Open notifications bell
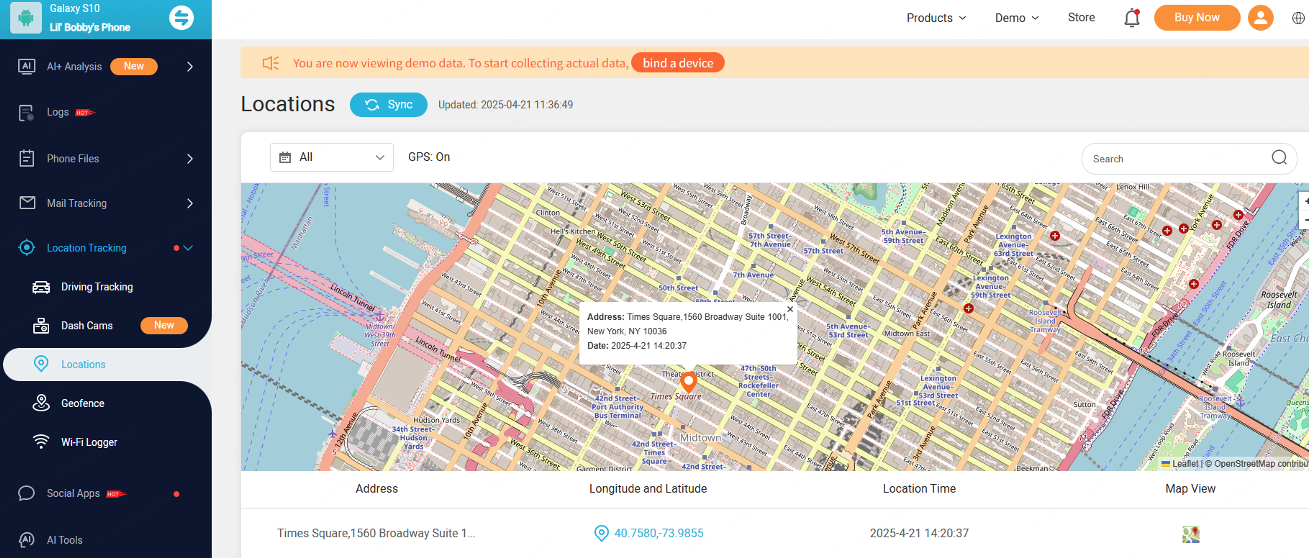 (x=1132, y=18)
